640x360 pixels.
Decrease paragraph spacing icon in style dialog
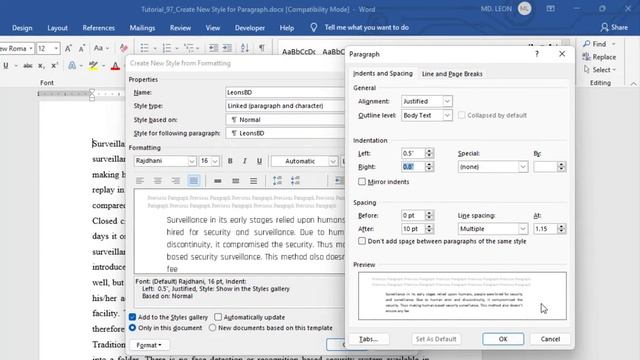coord(296,181)
